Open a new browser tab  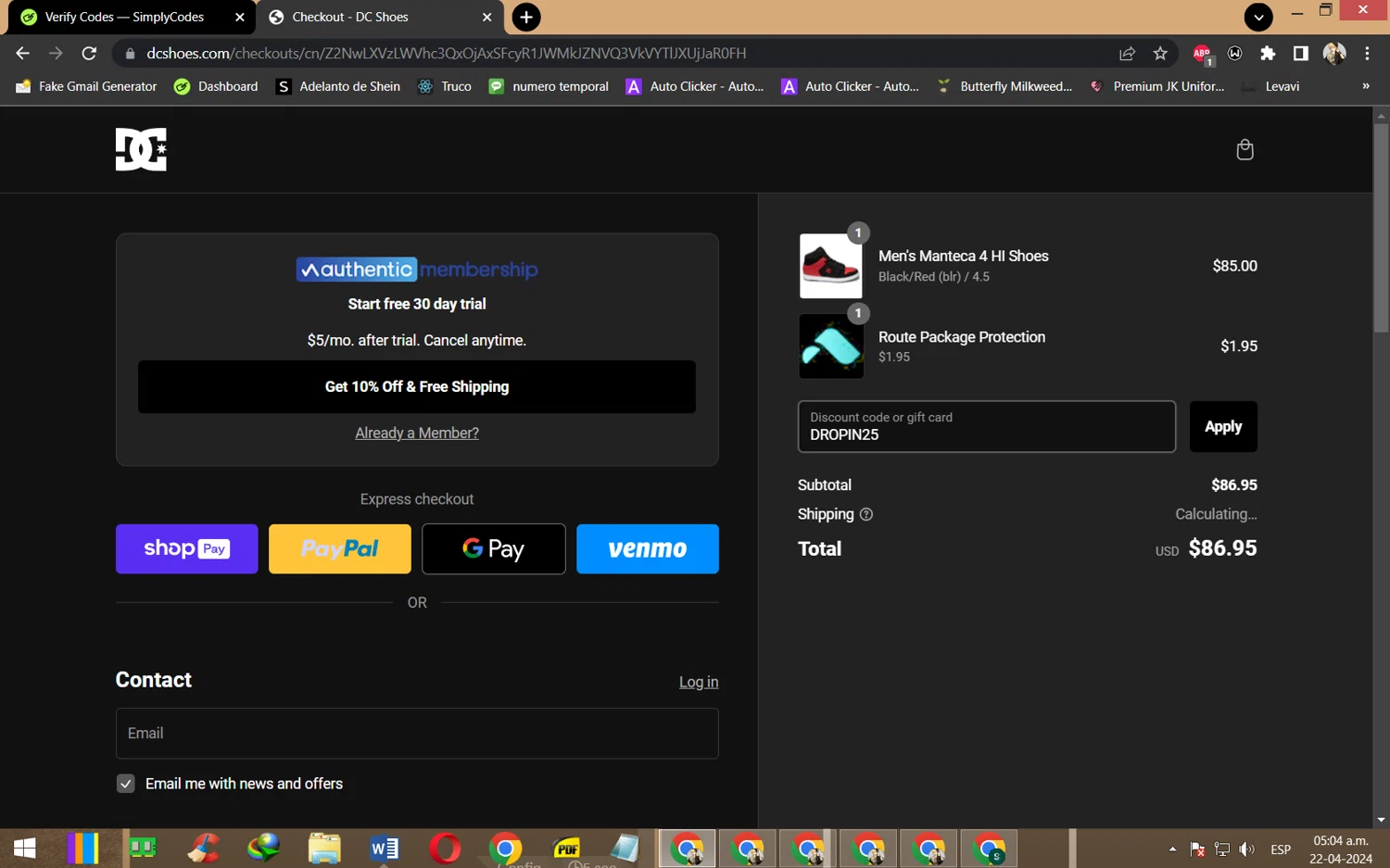526,17
